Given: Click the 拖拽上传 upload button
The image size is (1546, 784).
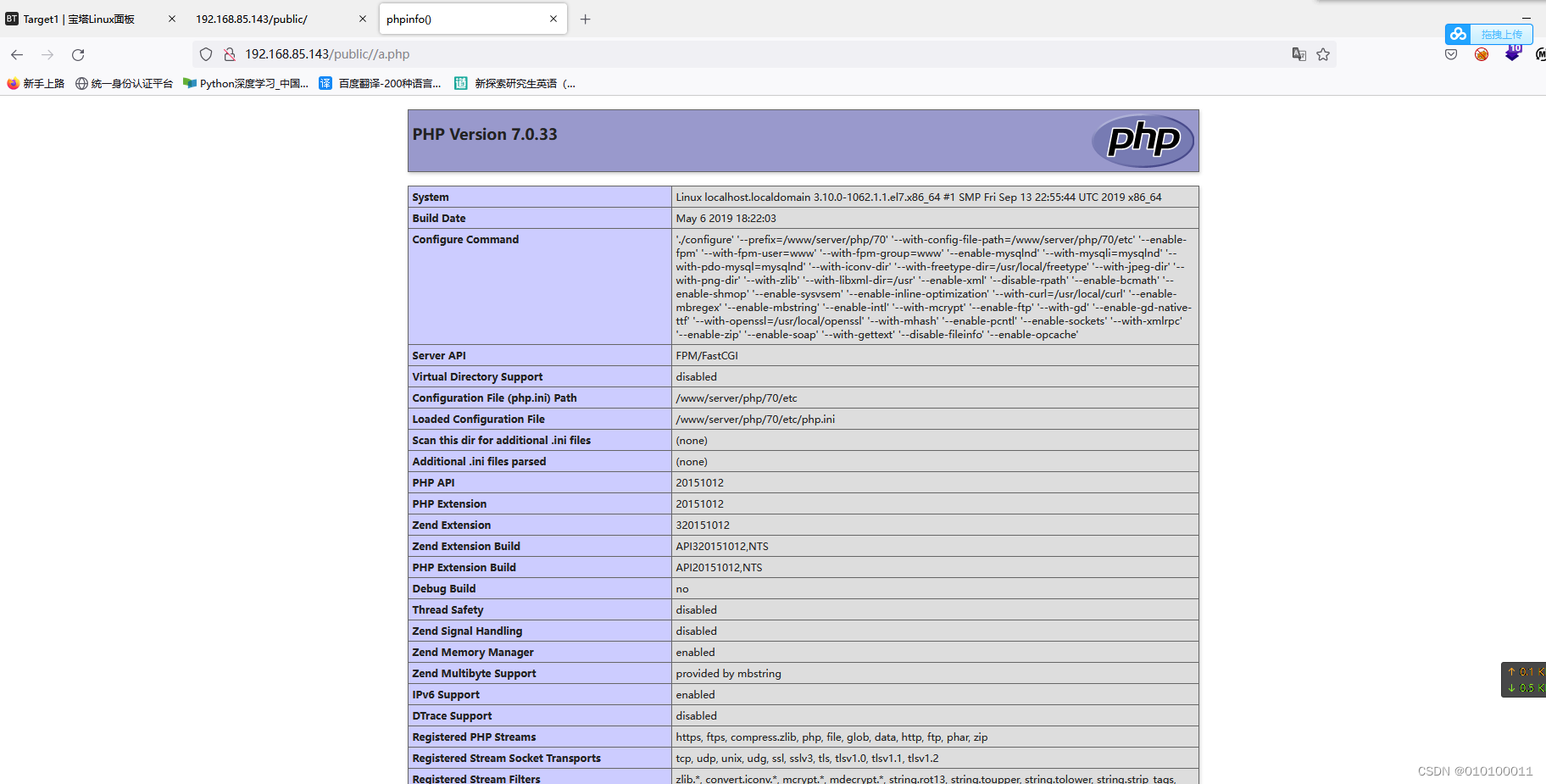Looking at the screenshot, I should point(1501,35).
